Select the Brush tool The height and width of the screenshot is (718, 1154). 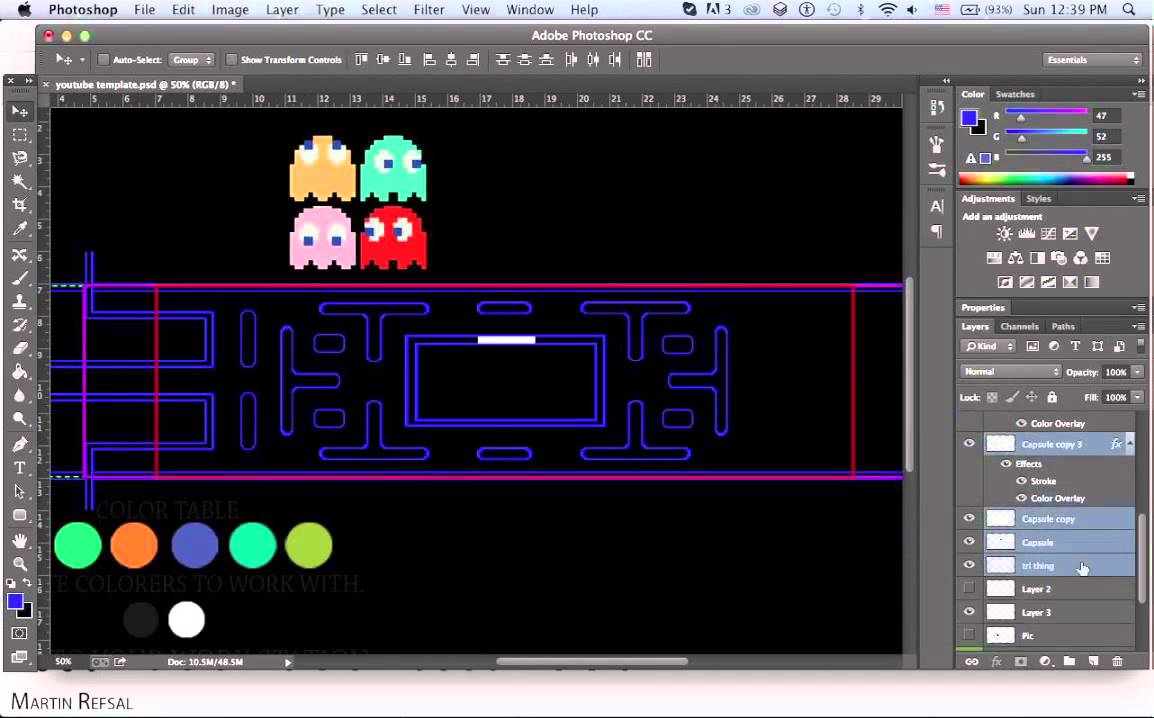pos(20,278)
